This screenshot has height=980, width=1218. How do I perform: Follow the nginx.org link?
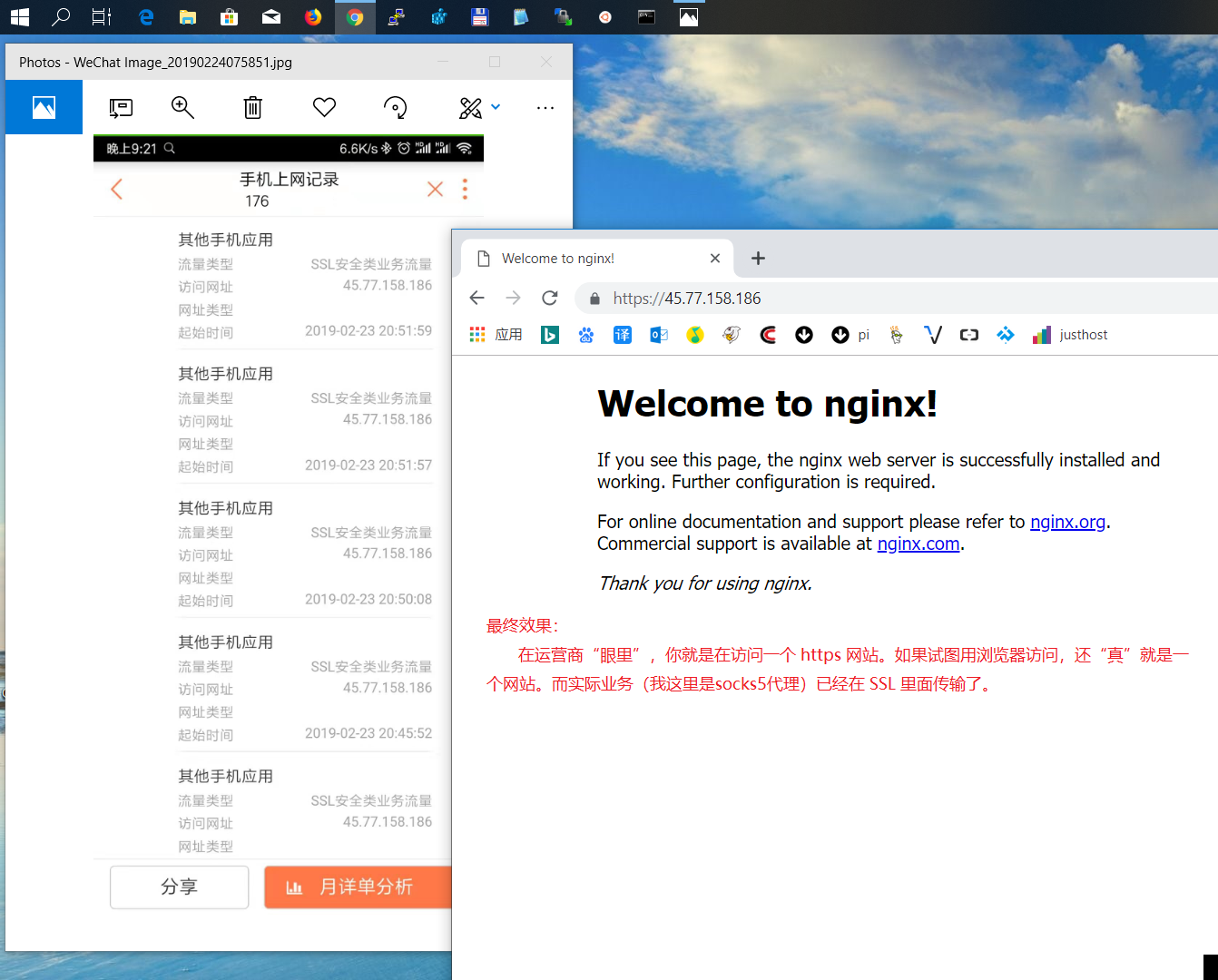click(1067, 522)
